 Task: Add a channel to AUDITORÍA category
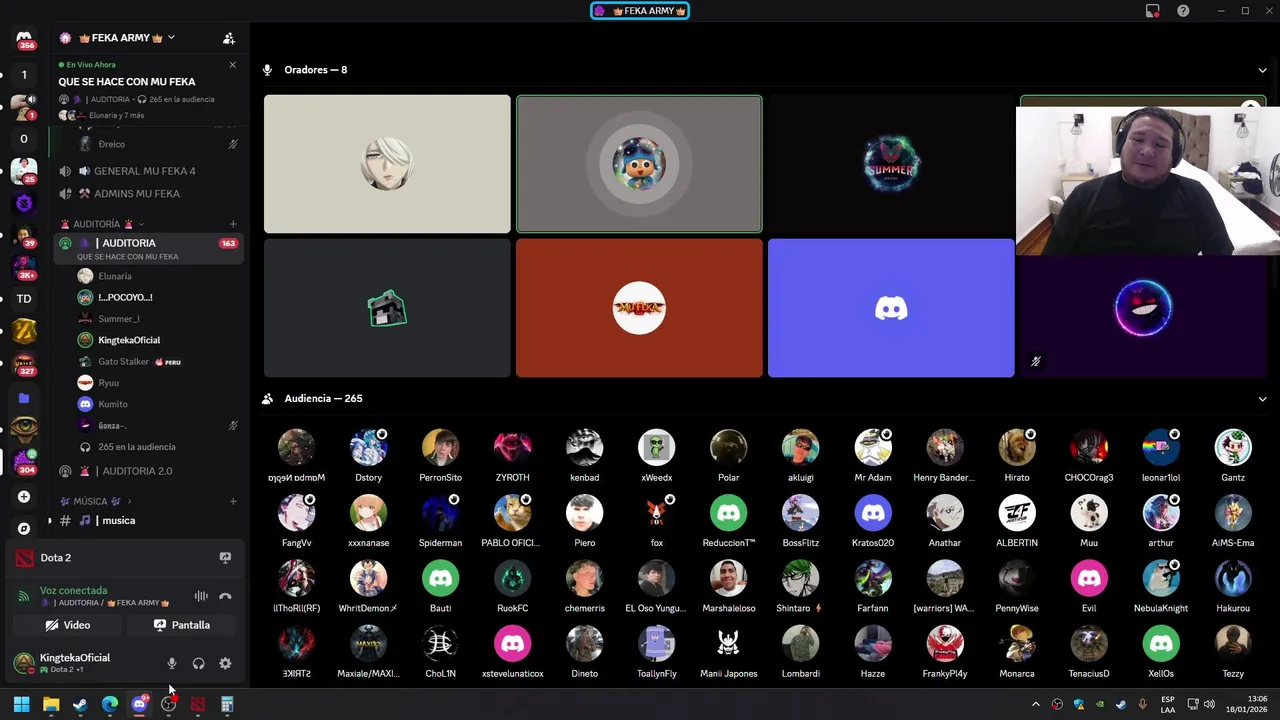(x=233, y=224)
